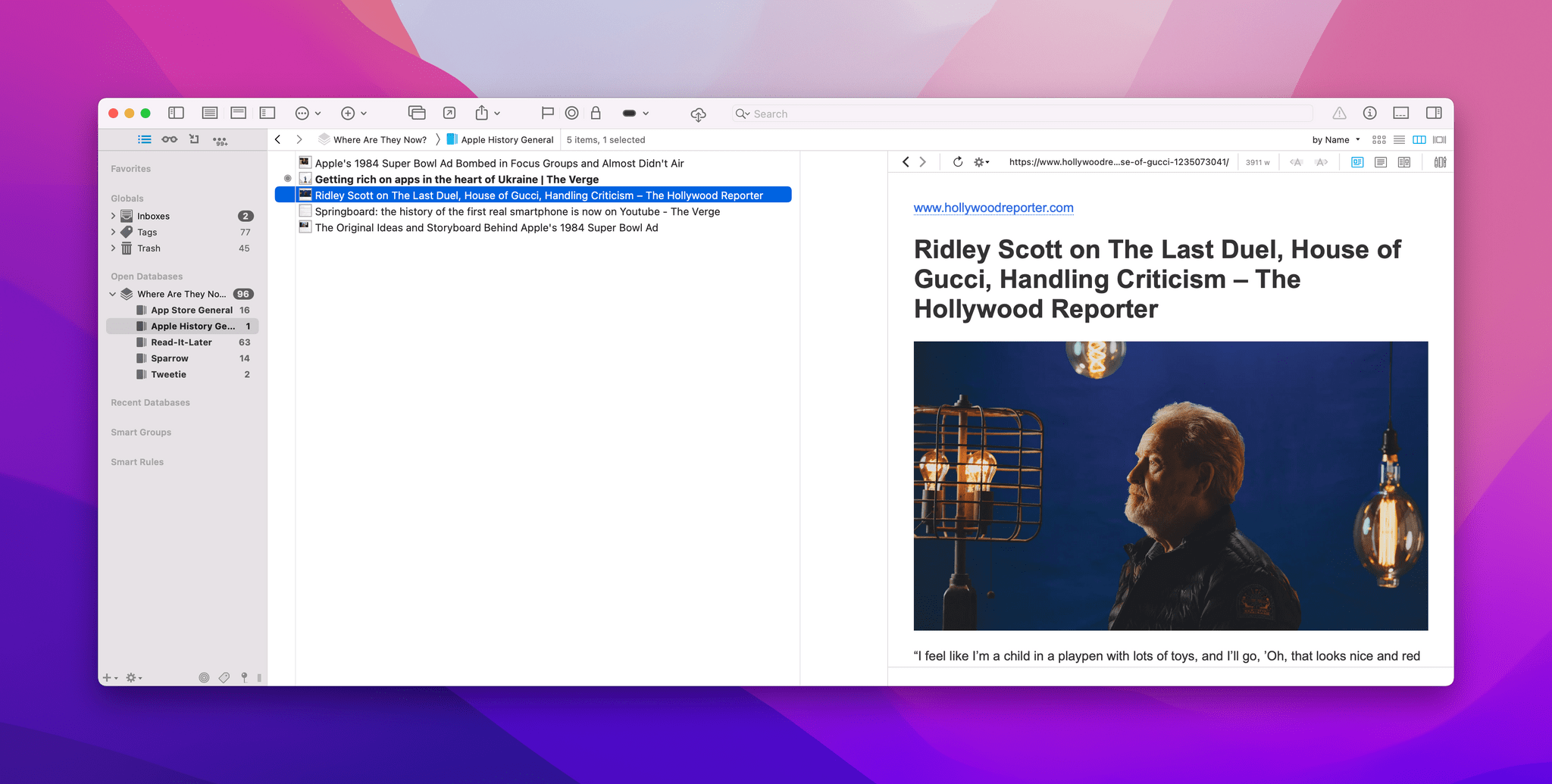Toggle the flag marker on selected item
This screenshot has width=1552, height=784.
tap(547, 113)
